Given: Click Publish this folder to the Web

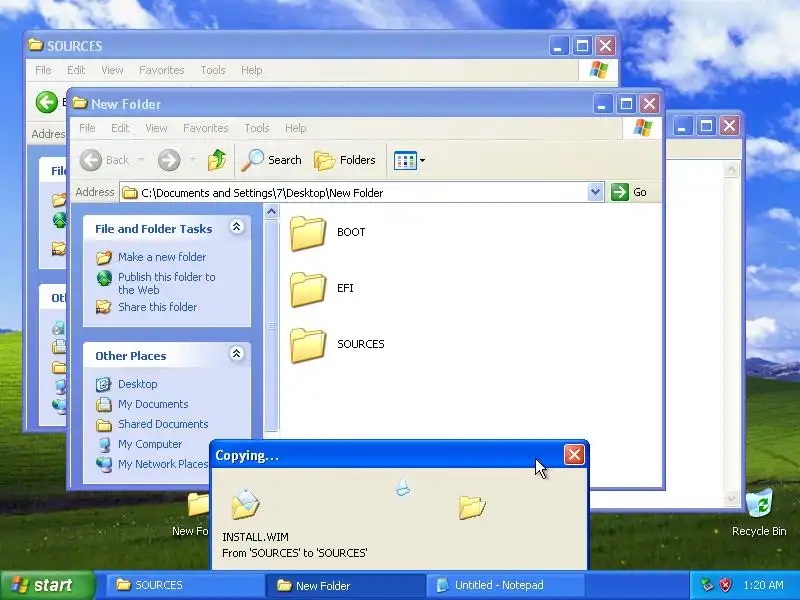Looking at the screenshot, I should click(167, 283).
